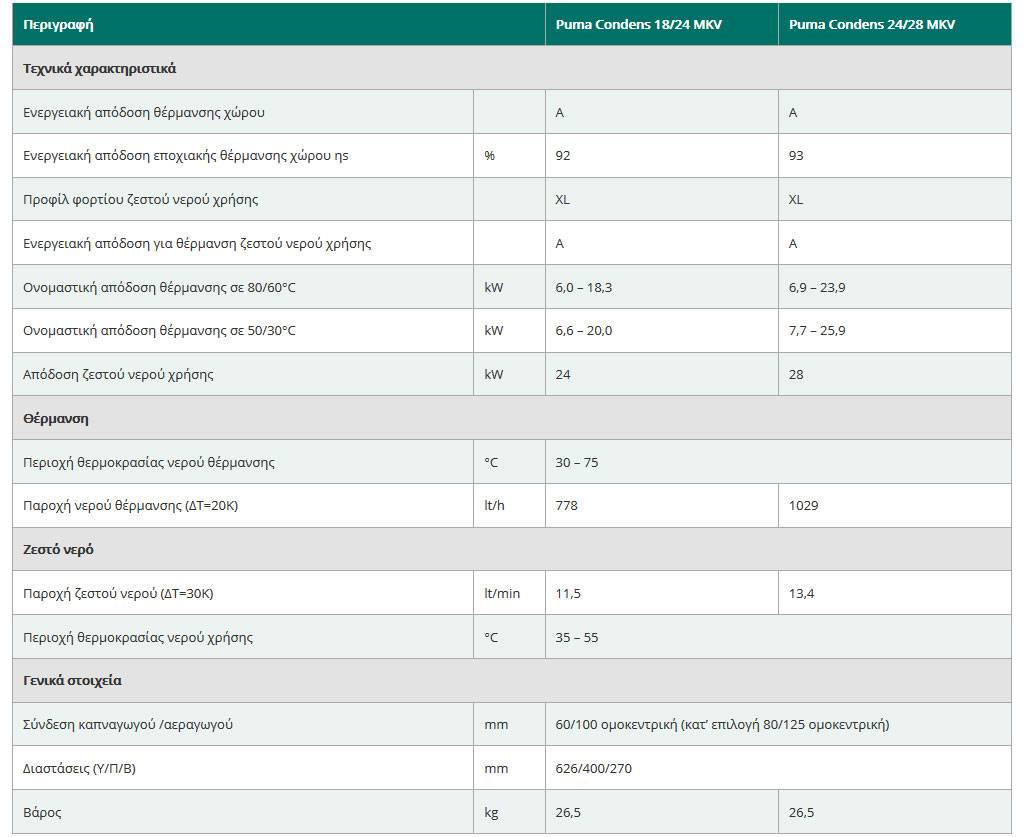Screen dimensions: 1024x837
Task: Click the dimensions value 626/400/270
Action: point(593,768)
